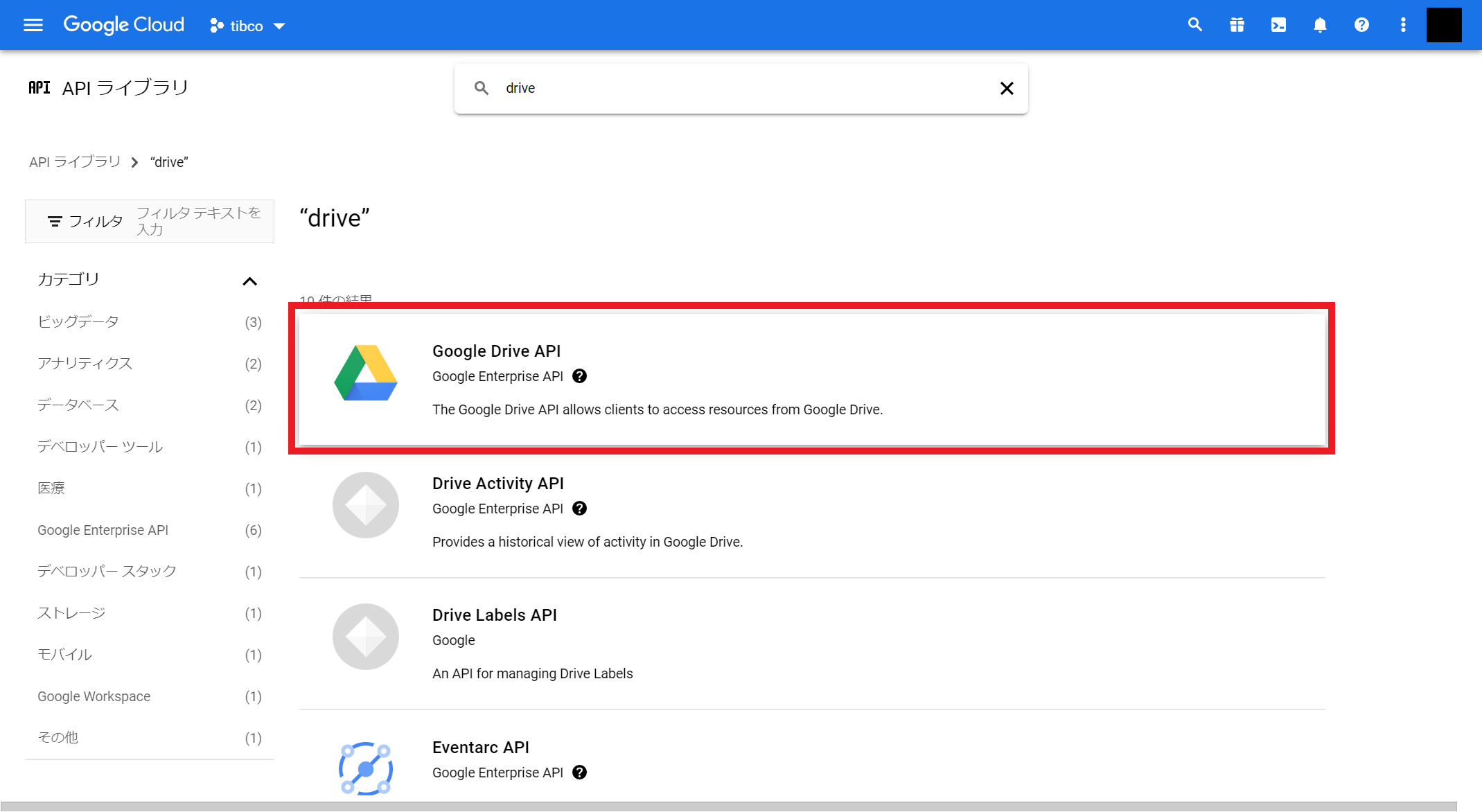Clear the search with the X button

(x=1007, y=88)
